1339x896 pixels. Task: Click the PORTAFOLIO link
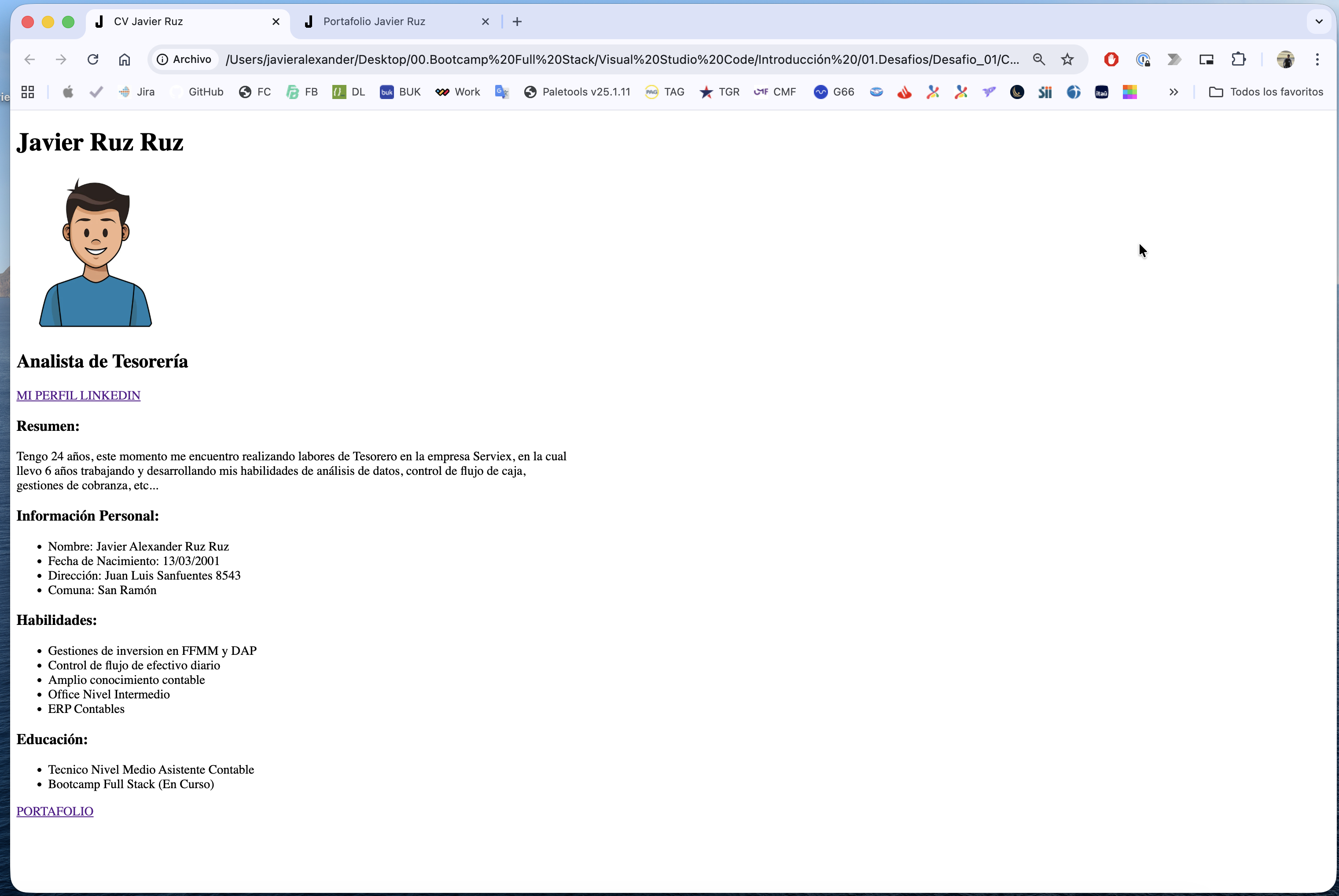(x=54, y=811)
